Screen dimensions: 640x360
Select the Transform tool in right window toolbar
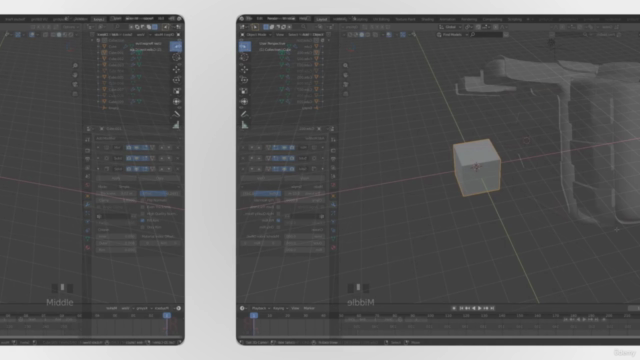tap(244, 101)
